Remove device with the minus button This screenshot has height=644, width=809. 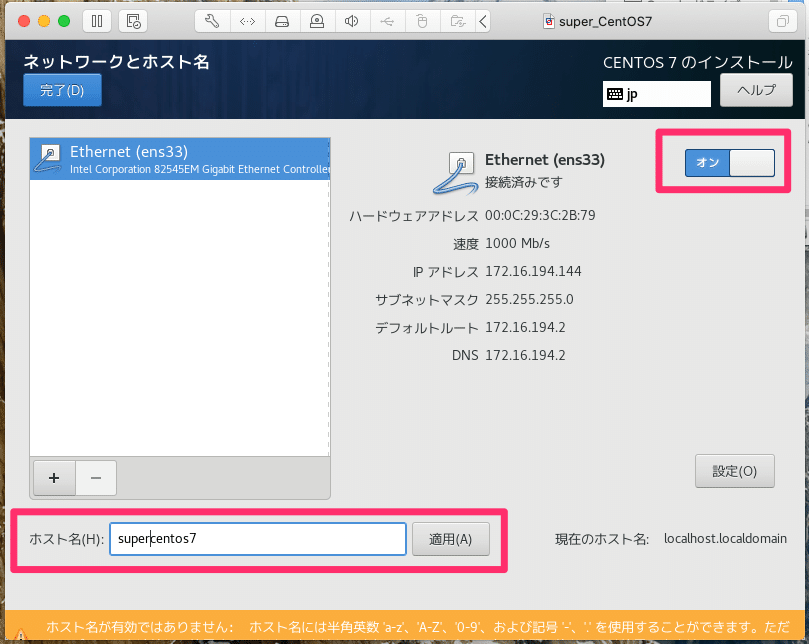tap(96, 478)
